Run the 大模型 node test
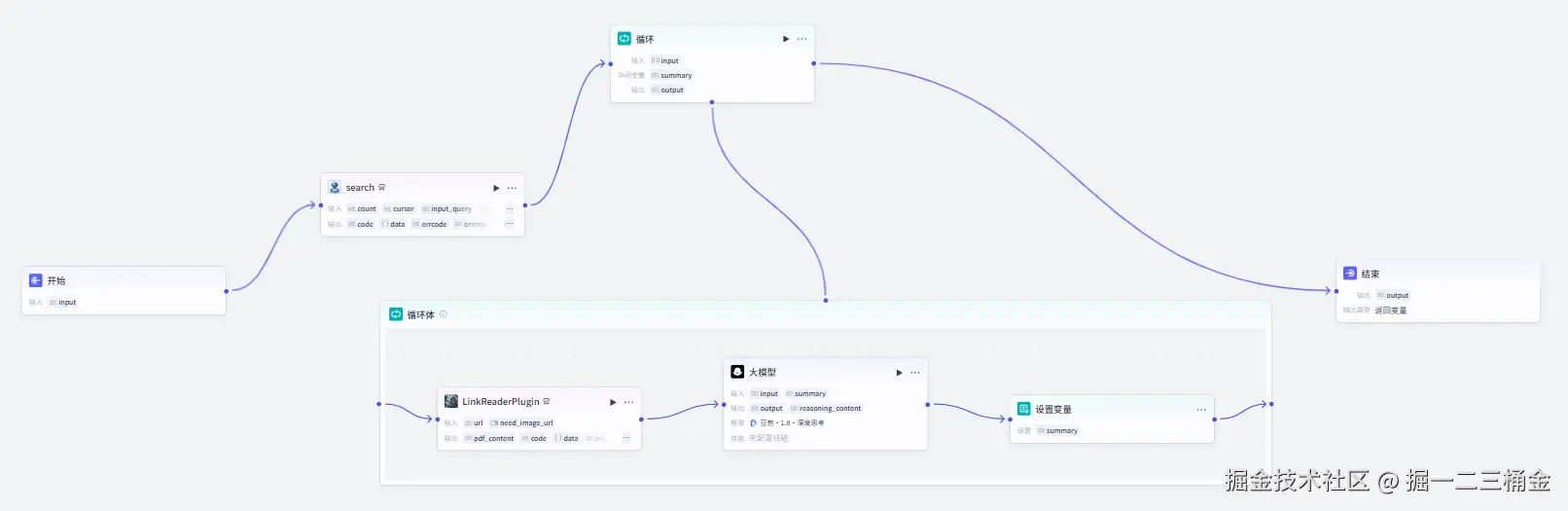The image size is (1568, 511). (899, 373)
